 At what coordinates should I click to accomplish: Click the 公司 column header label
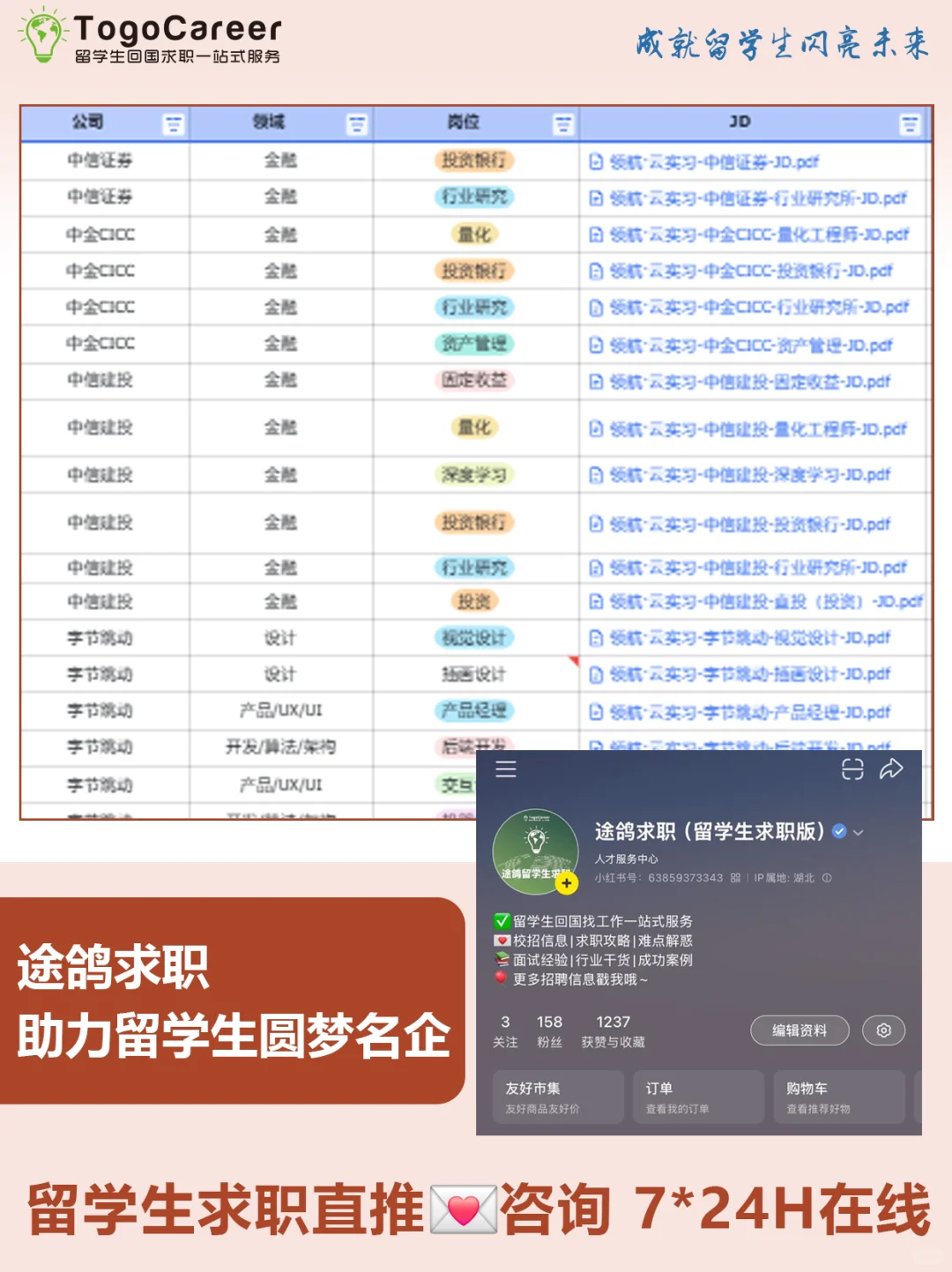point(87,122)
